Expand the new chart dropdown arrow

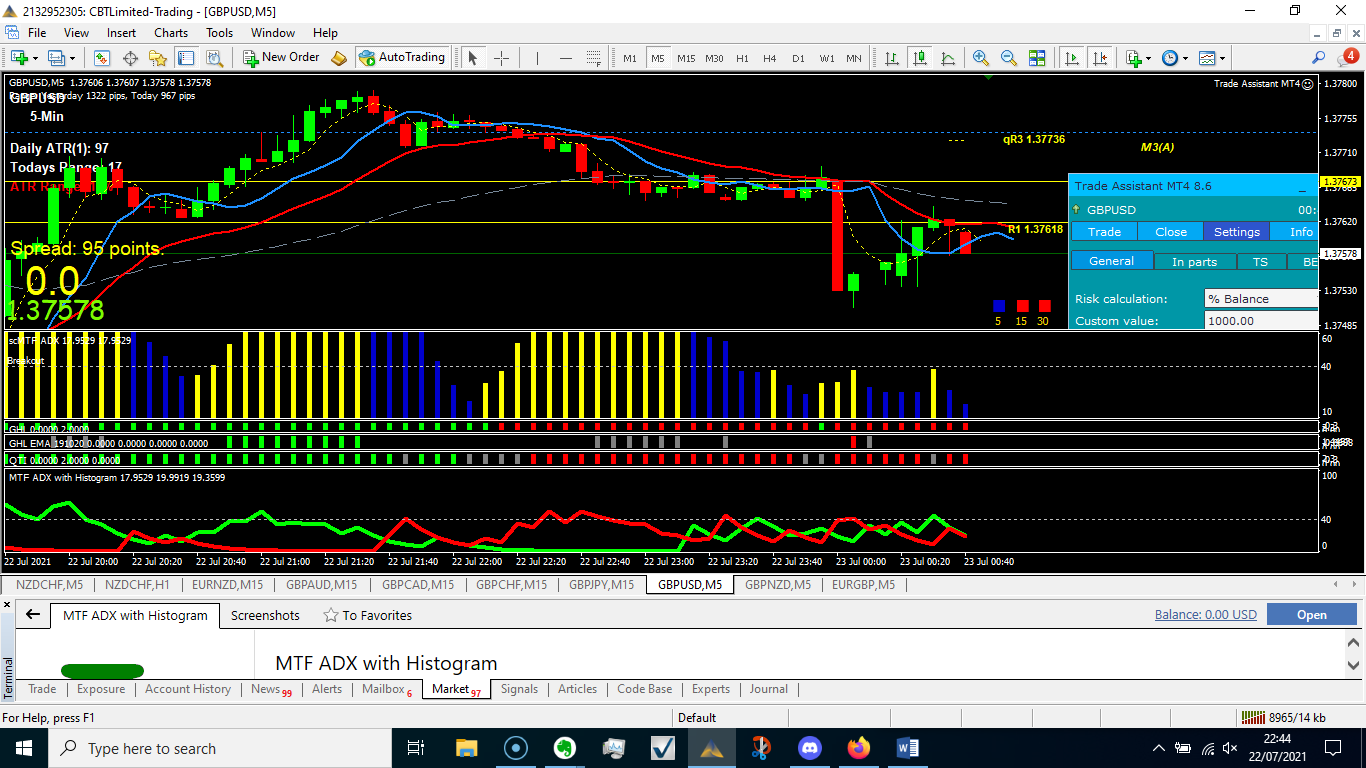pos(35,58)
